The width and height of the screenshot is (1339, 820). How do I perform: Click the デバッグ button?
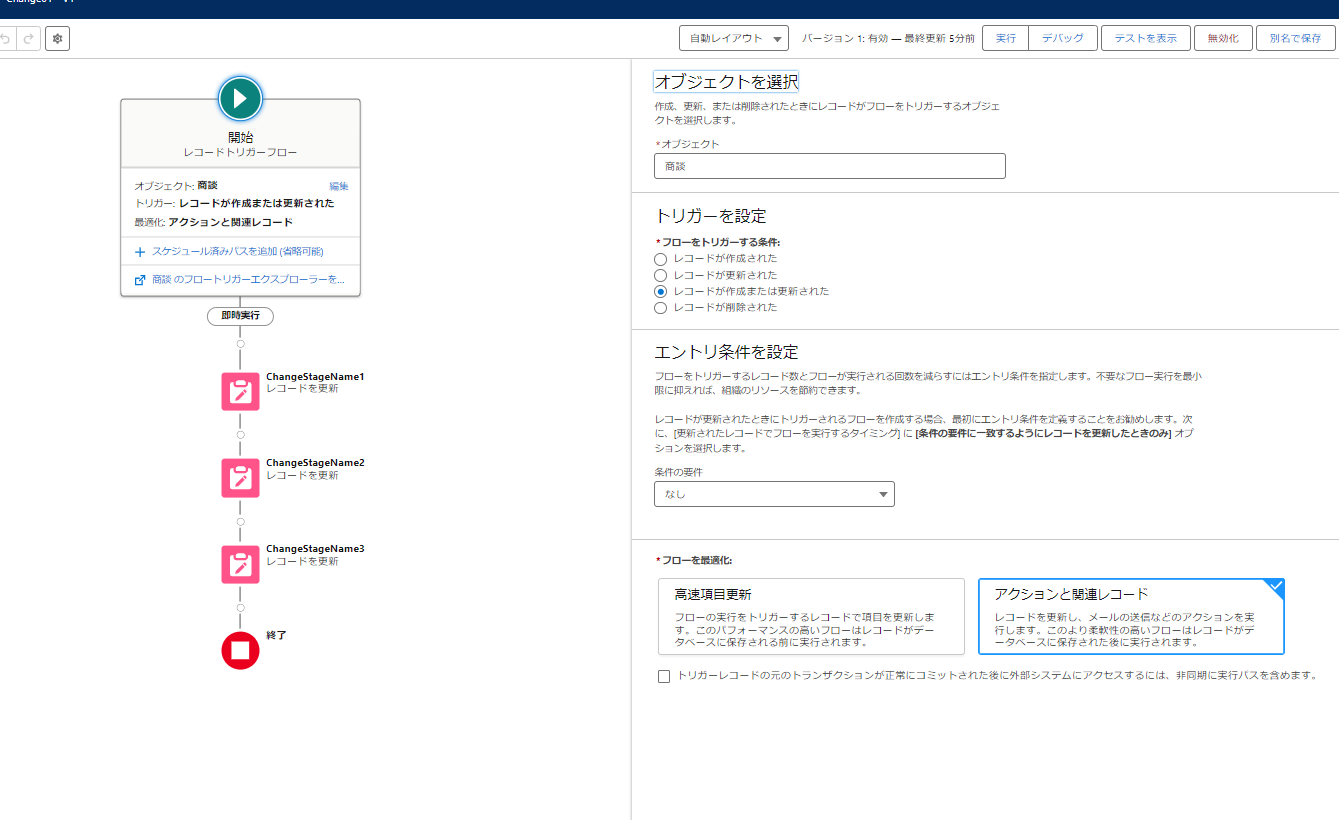[1062, 38]
